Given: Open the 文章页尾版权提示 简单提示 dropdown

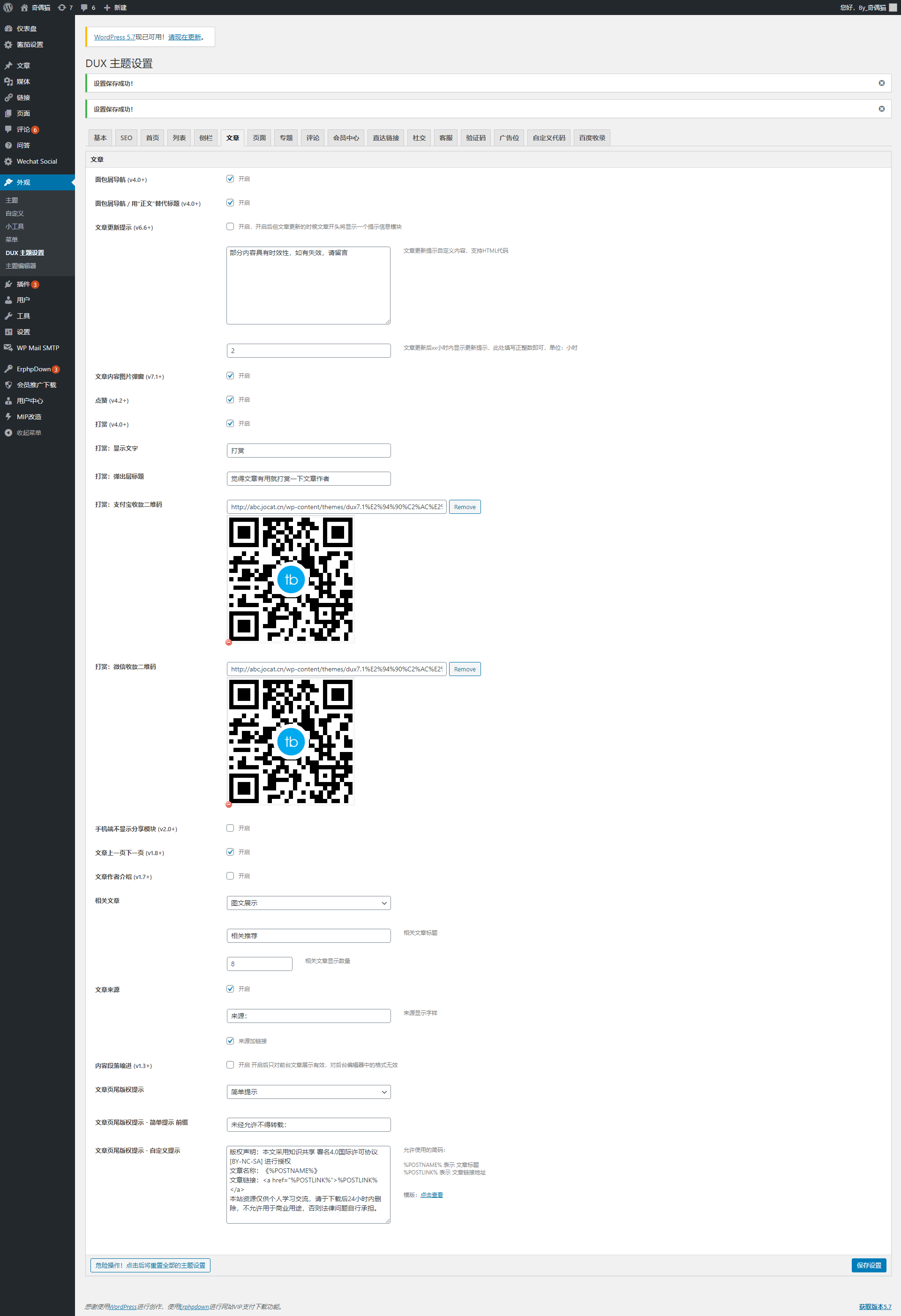Looking at the screenshot, I should pyautogui.click(x=308, y=1092).
